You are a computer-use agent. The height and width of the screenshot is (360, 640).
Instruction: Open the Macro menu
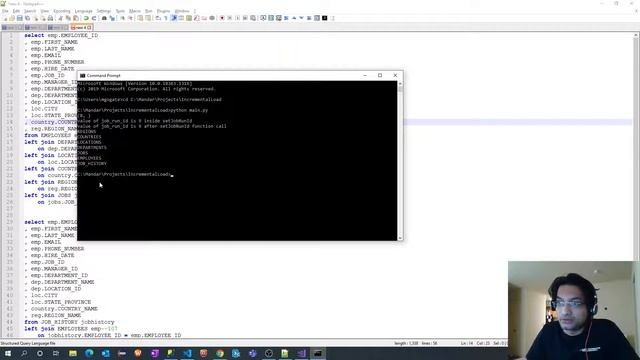(135, 11)
